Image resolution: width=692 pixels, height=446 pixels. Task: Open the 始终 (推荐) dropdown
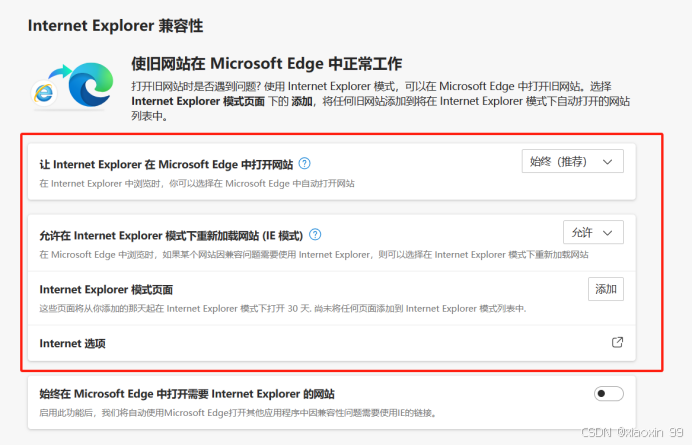click(x=572, y=161)
